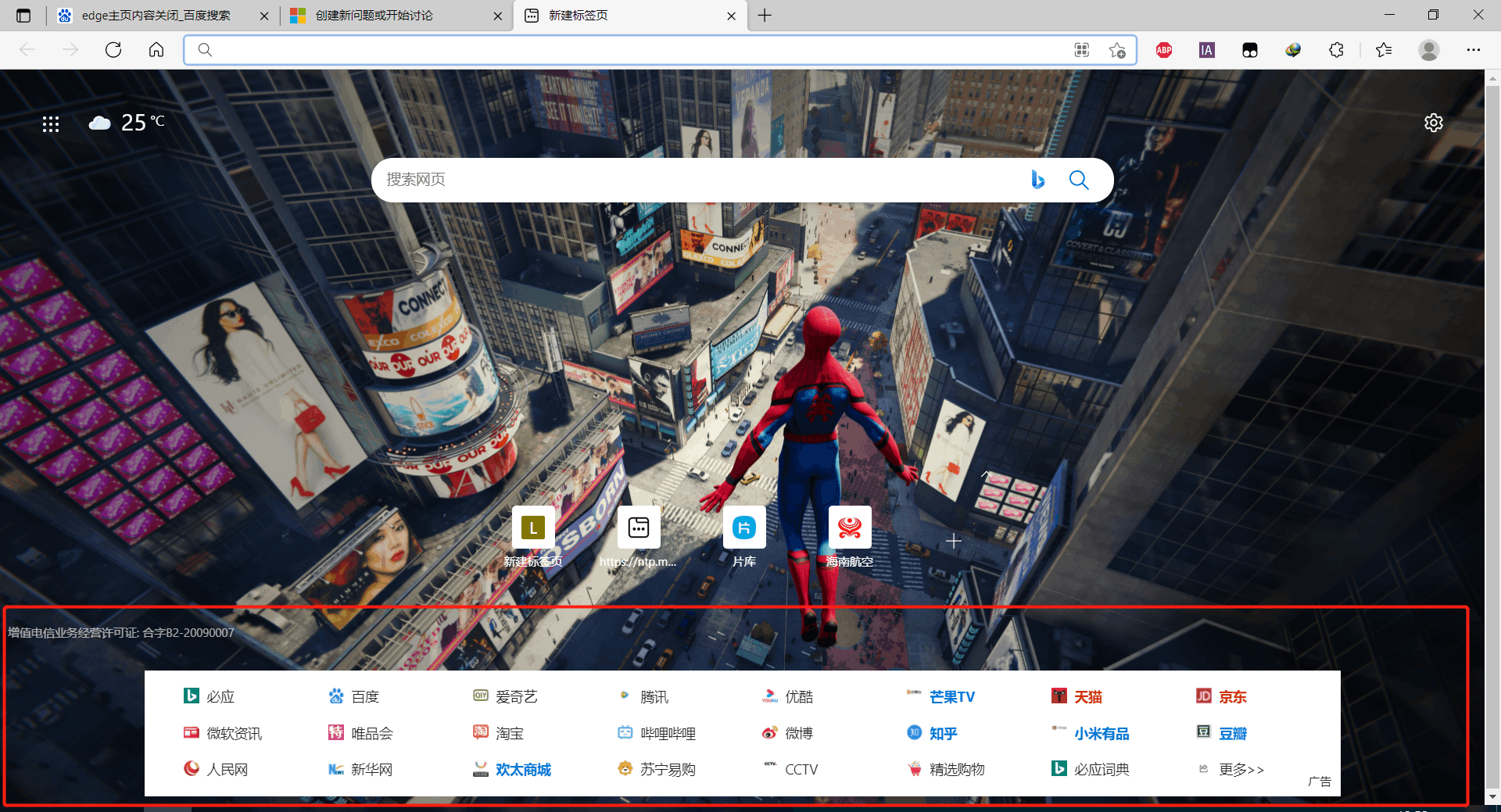Open the ABP ad blocker extension

1164,50
